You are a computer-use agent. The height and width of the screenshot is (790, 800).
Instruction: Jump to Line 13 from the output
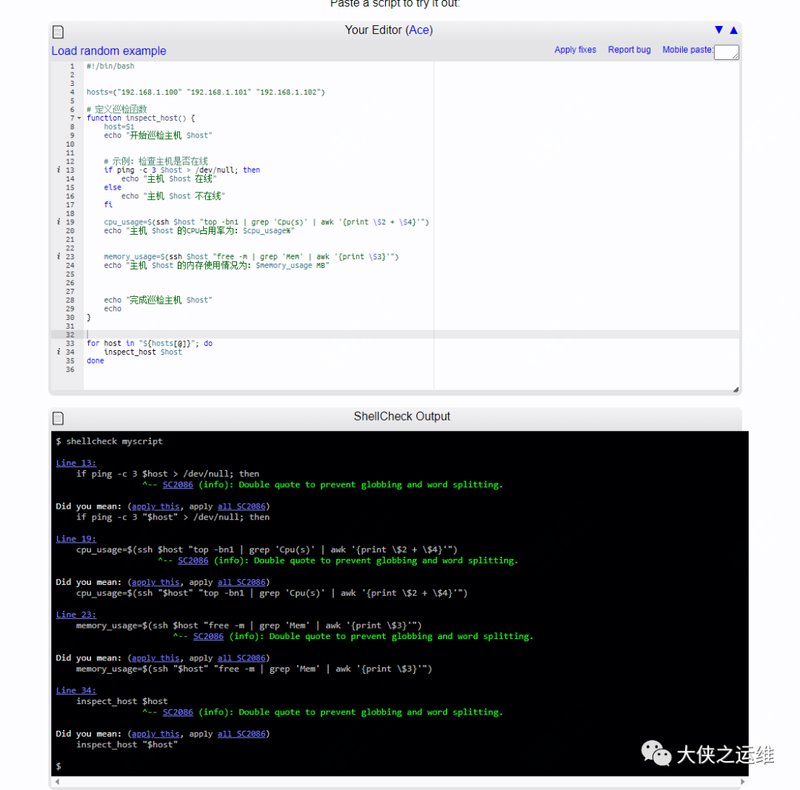tap(76, 463)
